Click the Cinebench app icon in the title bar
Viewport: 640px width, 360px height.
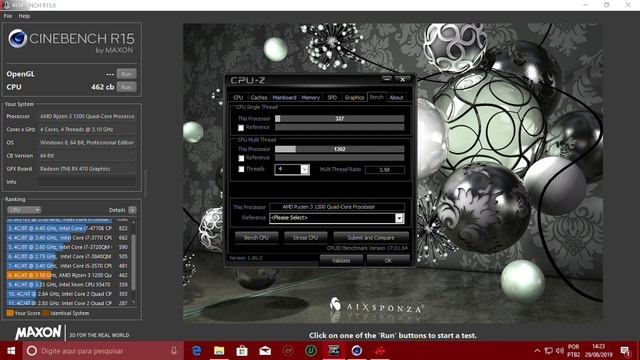click(x=6, y=5)
